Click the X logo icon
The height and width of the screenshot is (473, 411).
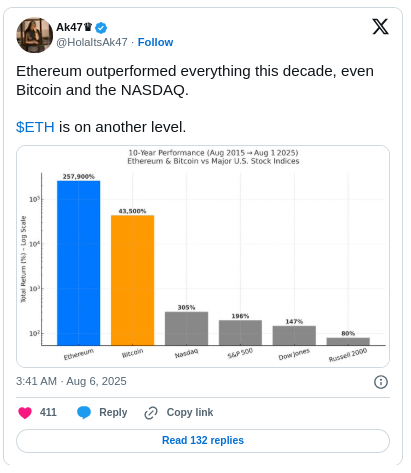380,27
